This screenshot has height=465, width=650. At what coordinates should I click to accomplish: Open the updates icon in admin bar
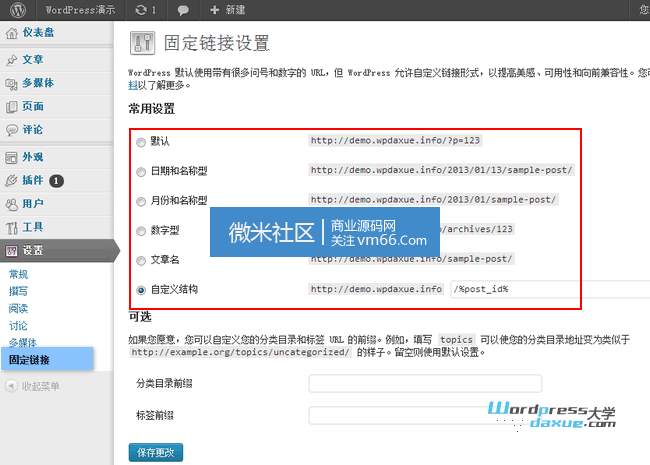tap(141, 10)
